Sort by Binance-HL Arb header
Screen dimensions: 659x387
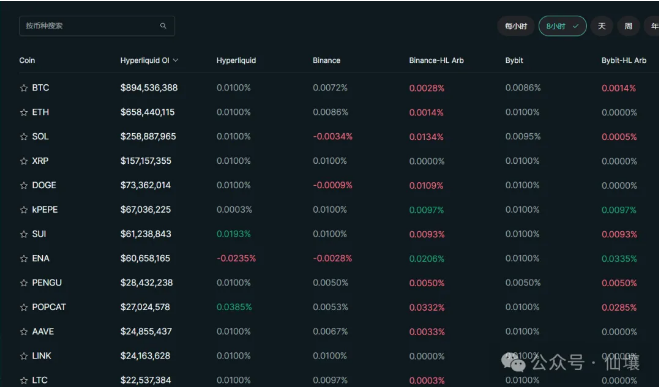436,61
